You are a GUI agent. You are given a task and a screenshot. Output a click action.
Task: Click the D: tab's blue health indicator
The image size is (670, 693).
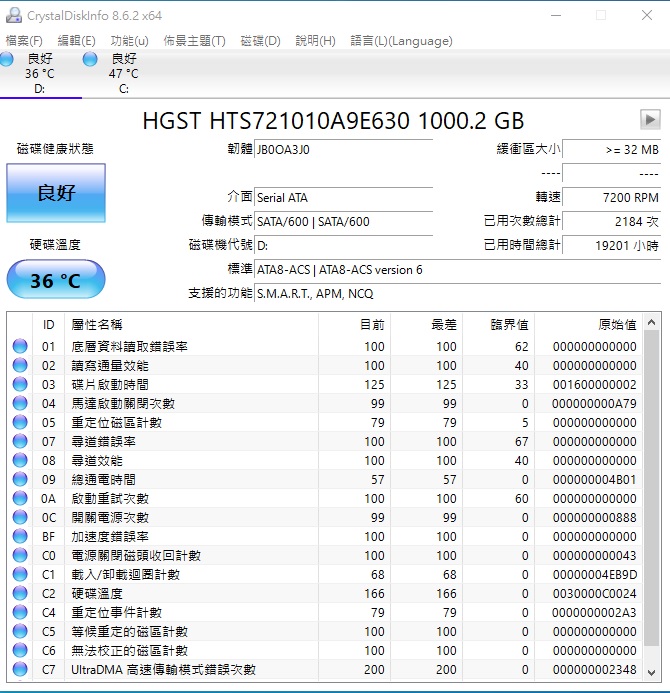tap(6, 59)
